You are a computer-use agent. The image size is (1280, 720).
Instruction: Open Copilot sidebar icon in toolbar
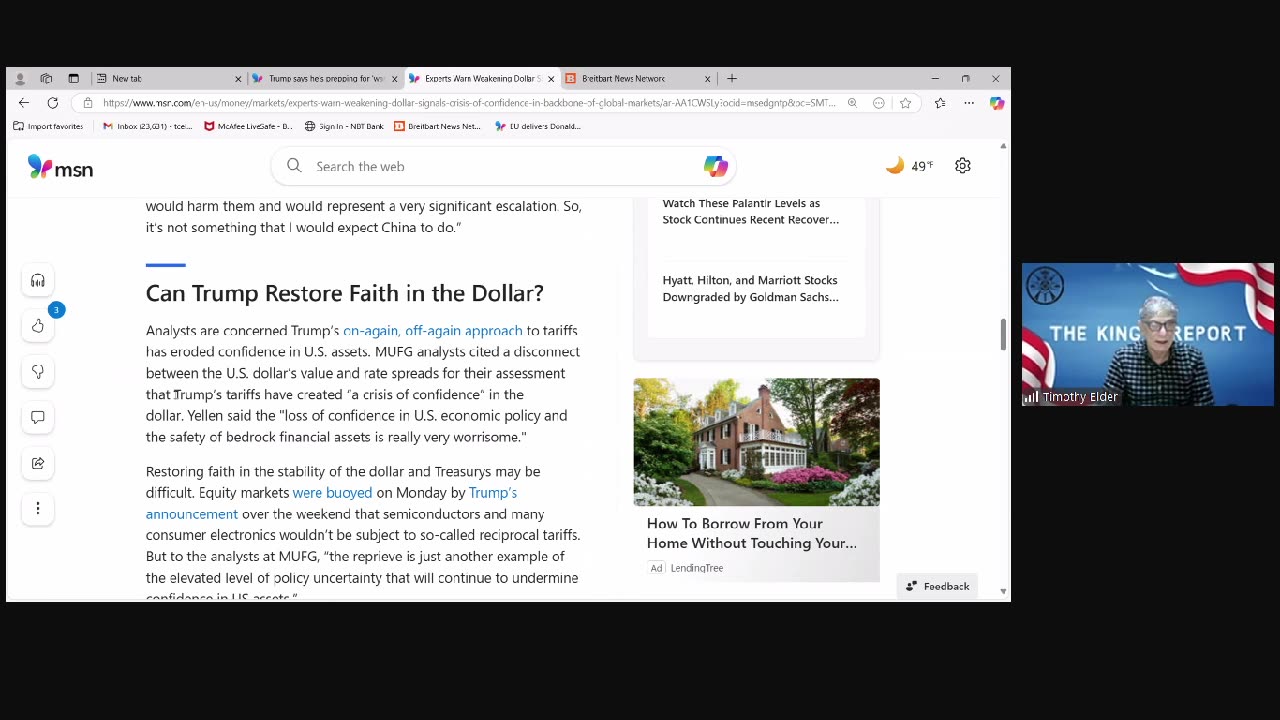point(997,103)
